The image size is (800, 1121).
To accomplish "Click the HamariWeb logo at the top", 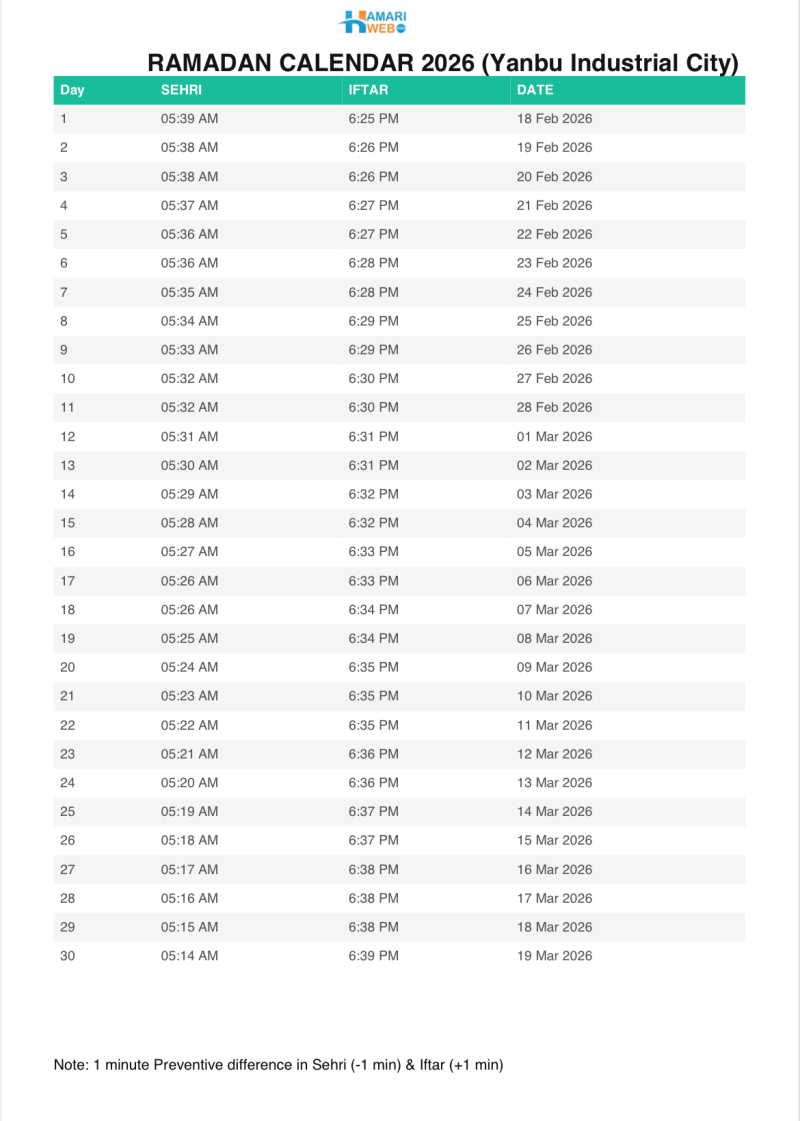I will pos(372,21).
